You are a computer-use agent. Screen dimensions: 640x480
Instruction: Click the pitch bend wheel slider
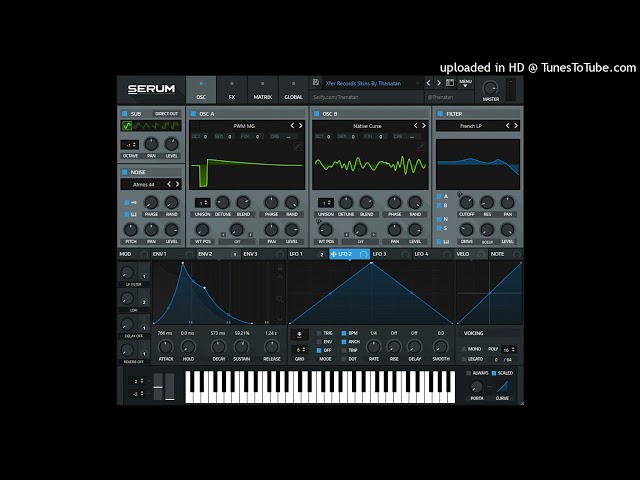click(x=158, y=386)
